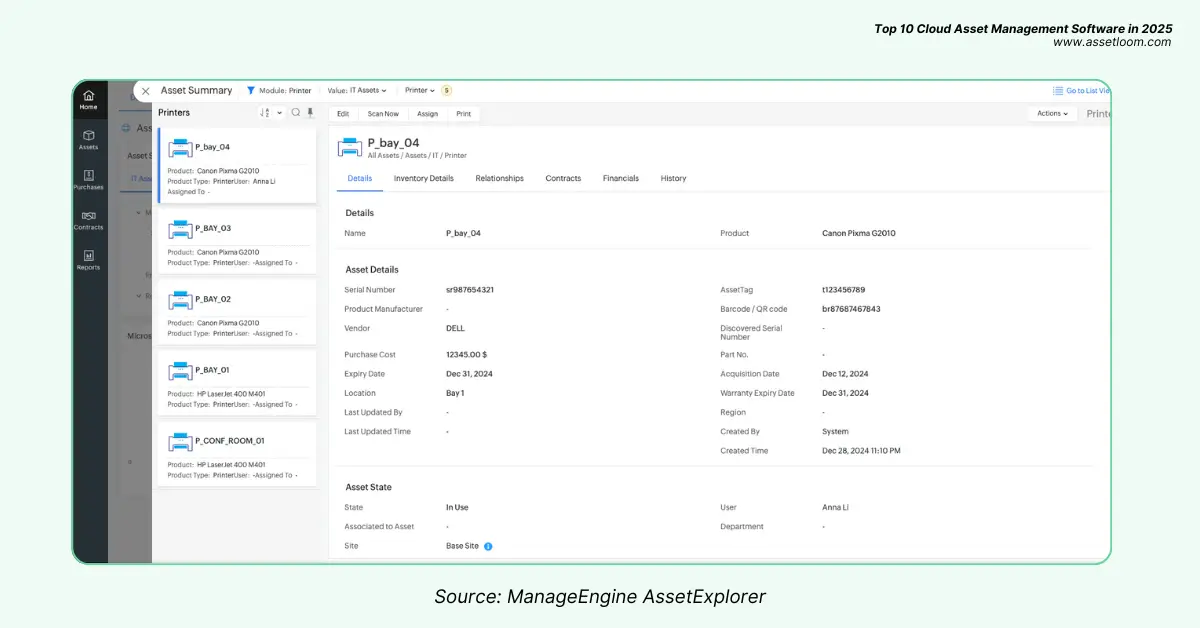
Task: Expand the Value: IT Assets filter dropdown
Action: click(357, 90)
